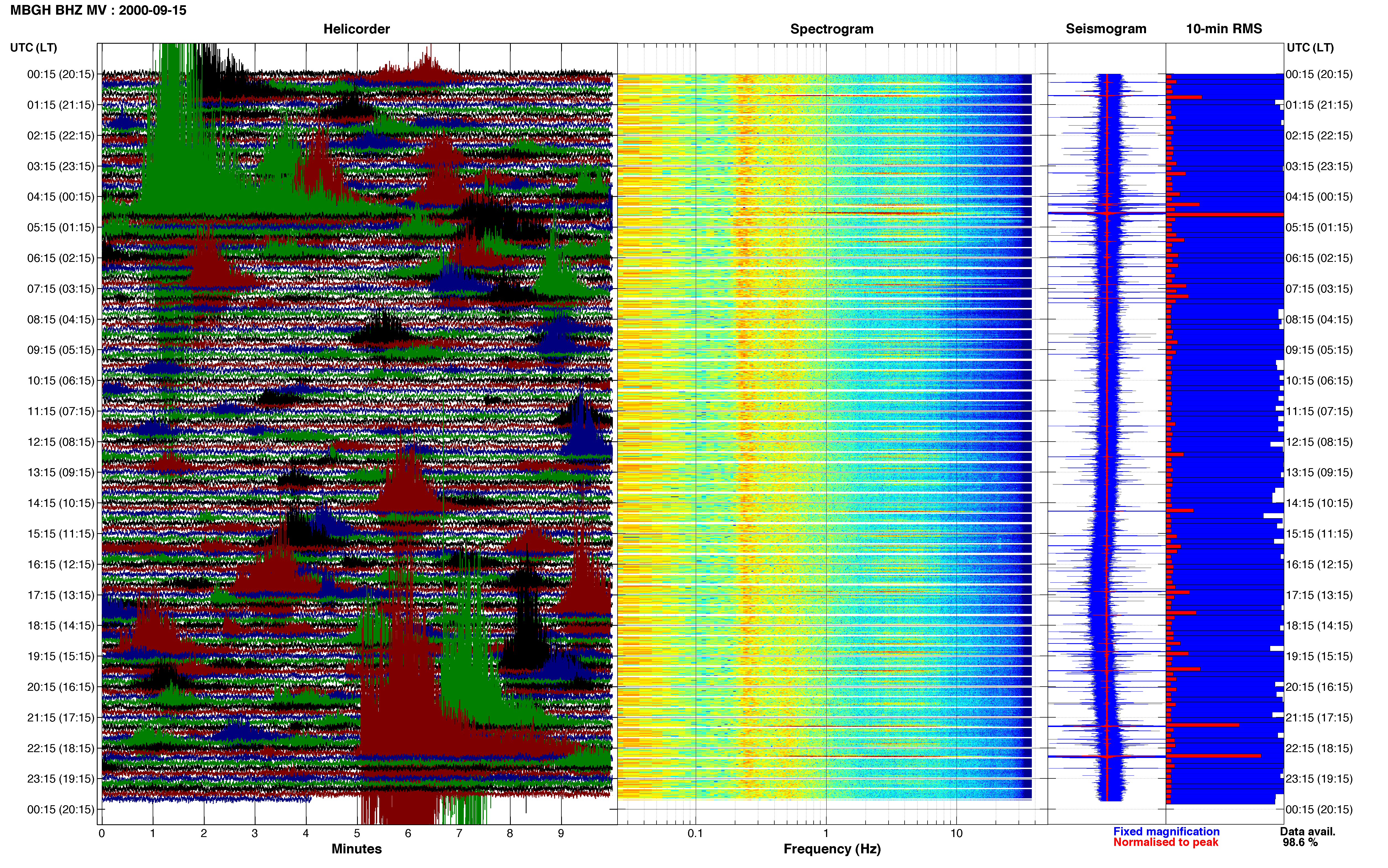Click the RMS-side 20:15 (16:15) time label
Image resolution: width=1388 pixels, height=868 pixels.
(x=1319, y=687)
